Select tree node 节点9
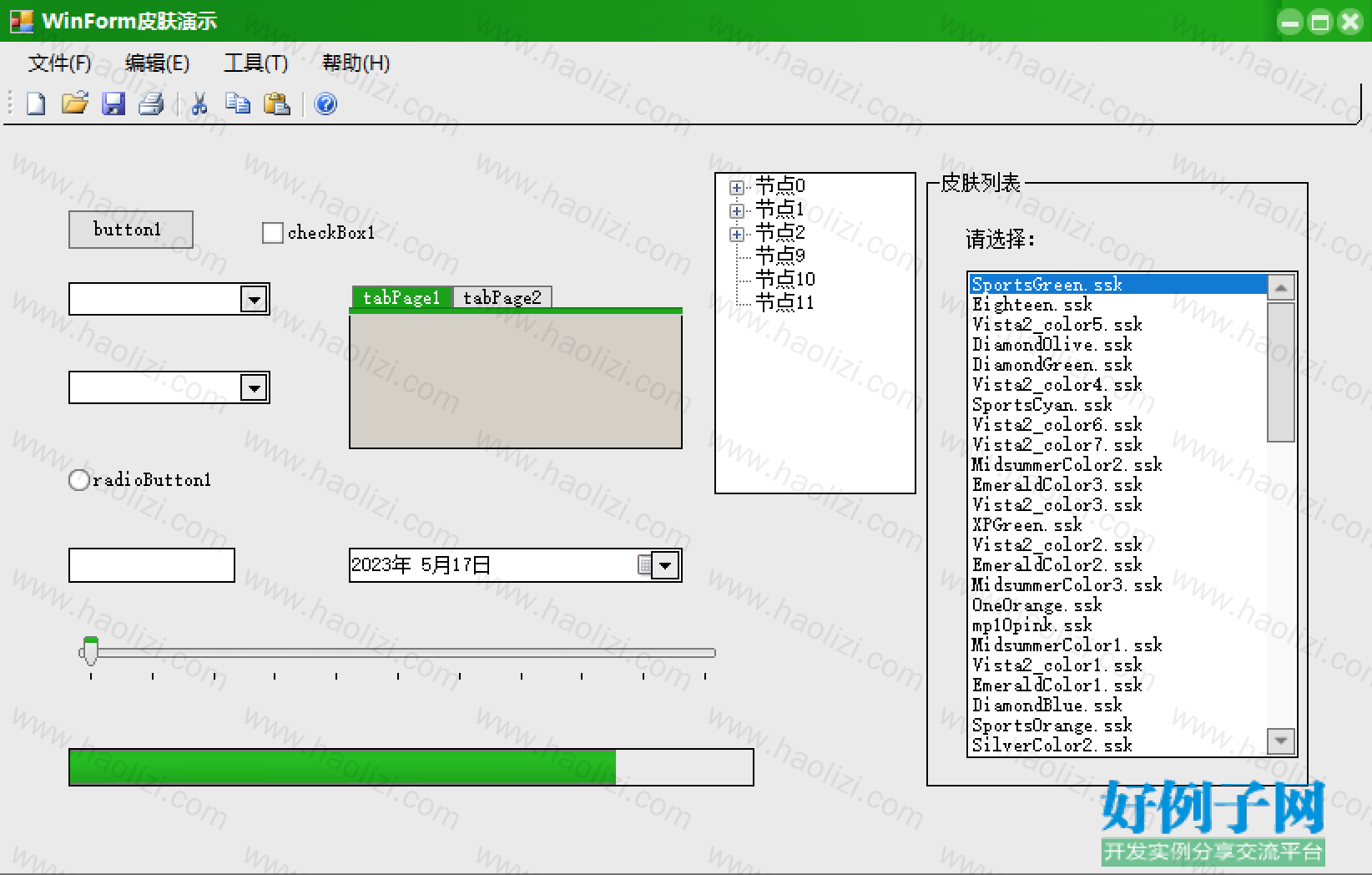 coord(780,255)
